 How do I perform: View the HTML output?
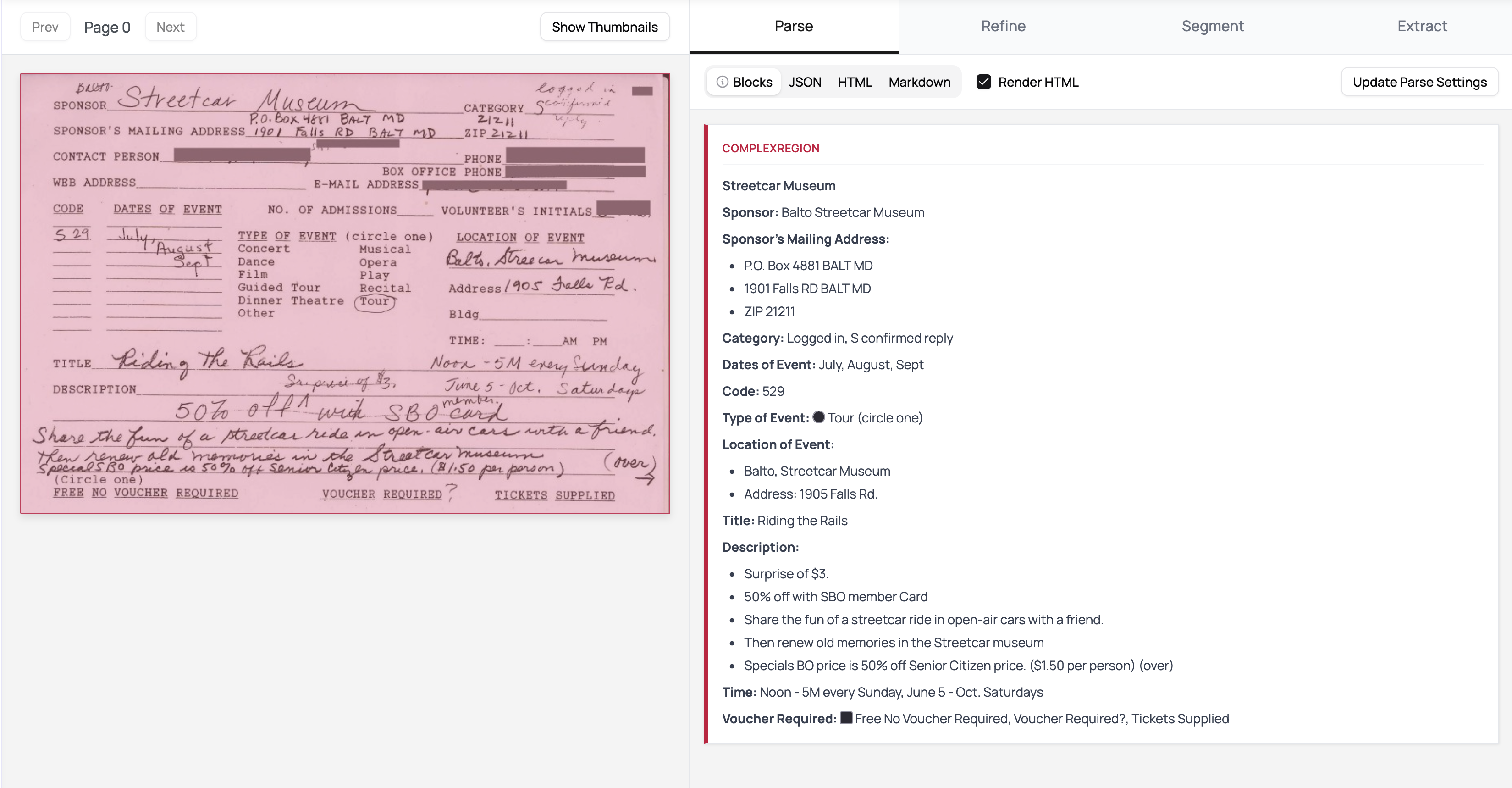coord(855,82)
